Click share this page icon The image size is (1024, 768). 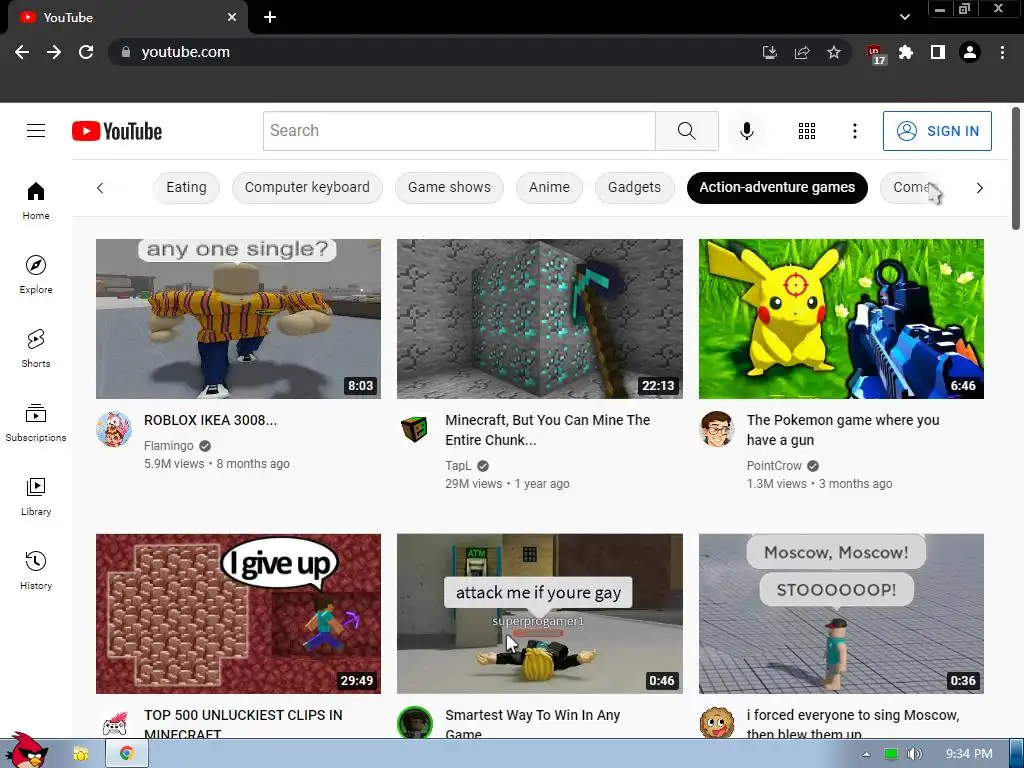tap(802, 52)
